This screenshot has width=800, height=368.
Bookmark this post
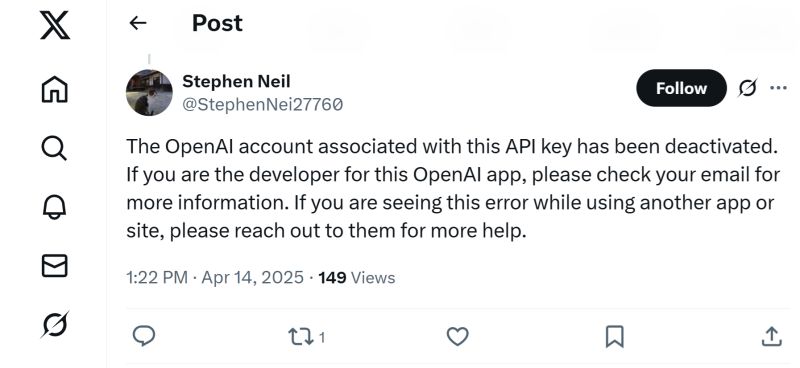click(614, 336)
